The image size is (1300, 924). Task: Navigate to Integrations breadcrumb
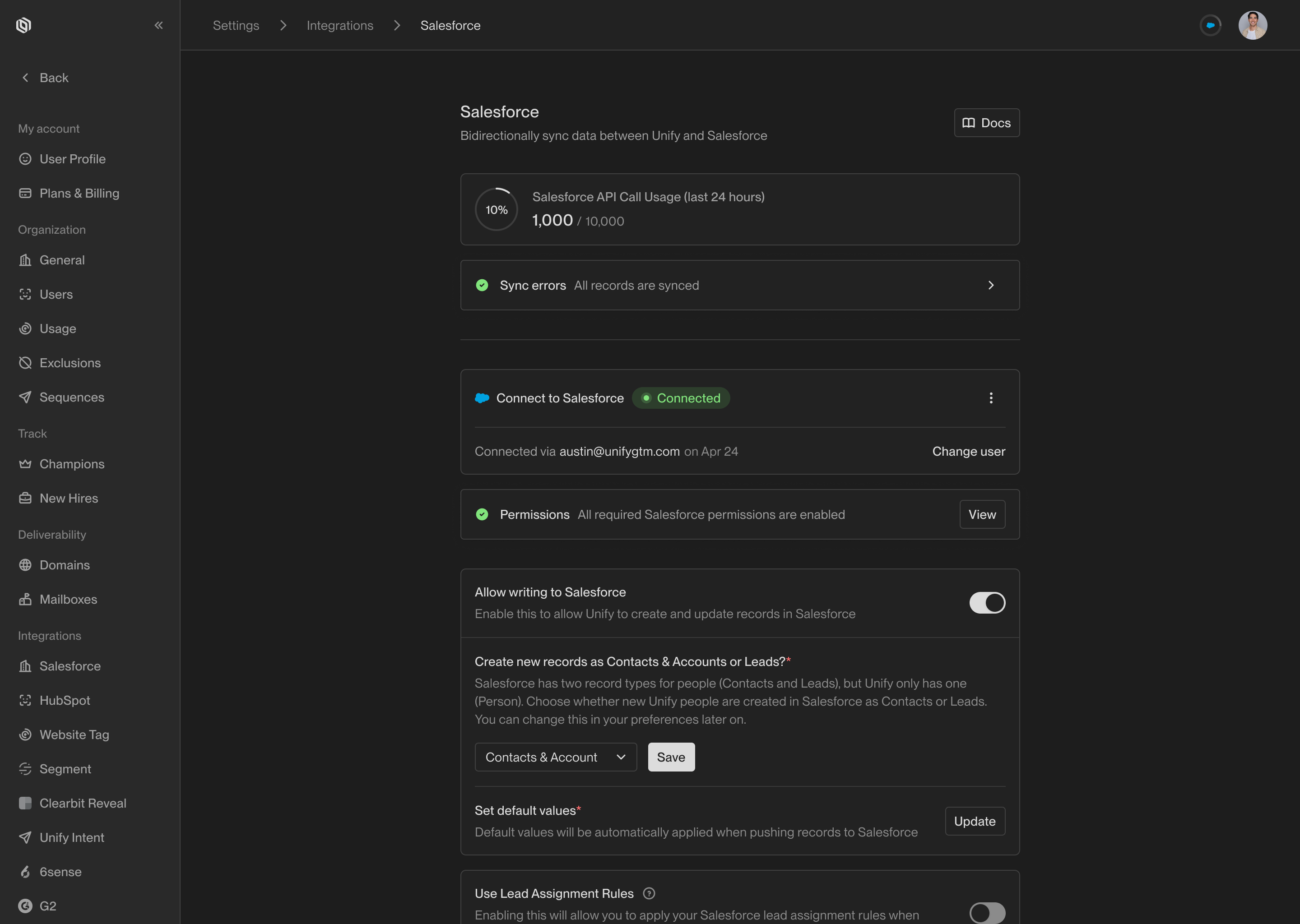pos(340,25)
